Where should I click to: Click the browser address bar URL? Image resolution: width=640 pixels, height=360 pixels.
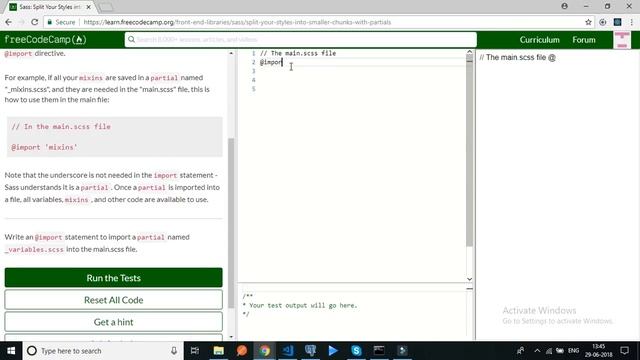[237, 22]
